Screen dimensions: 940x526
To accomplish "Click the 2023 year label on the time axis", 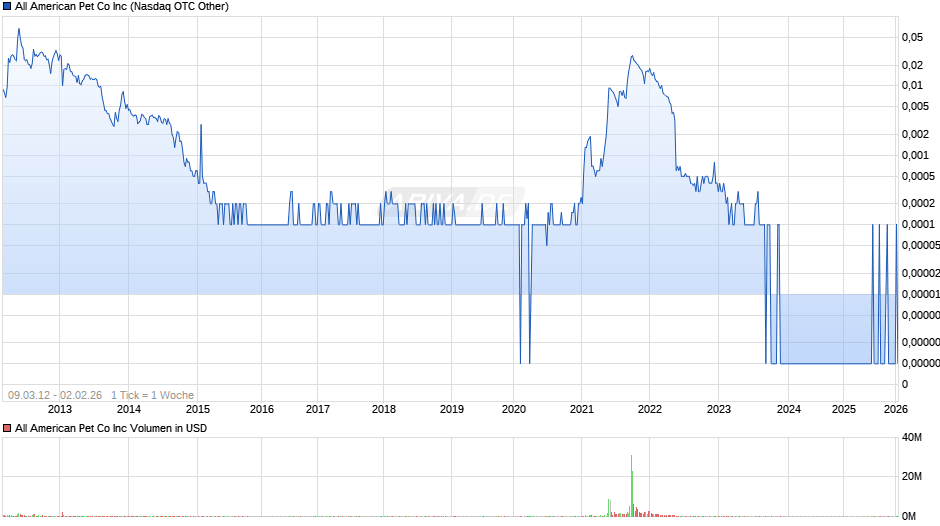I will (719, 409).
